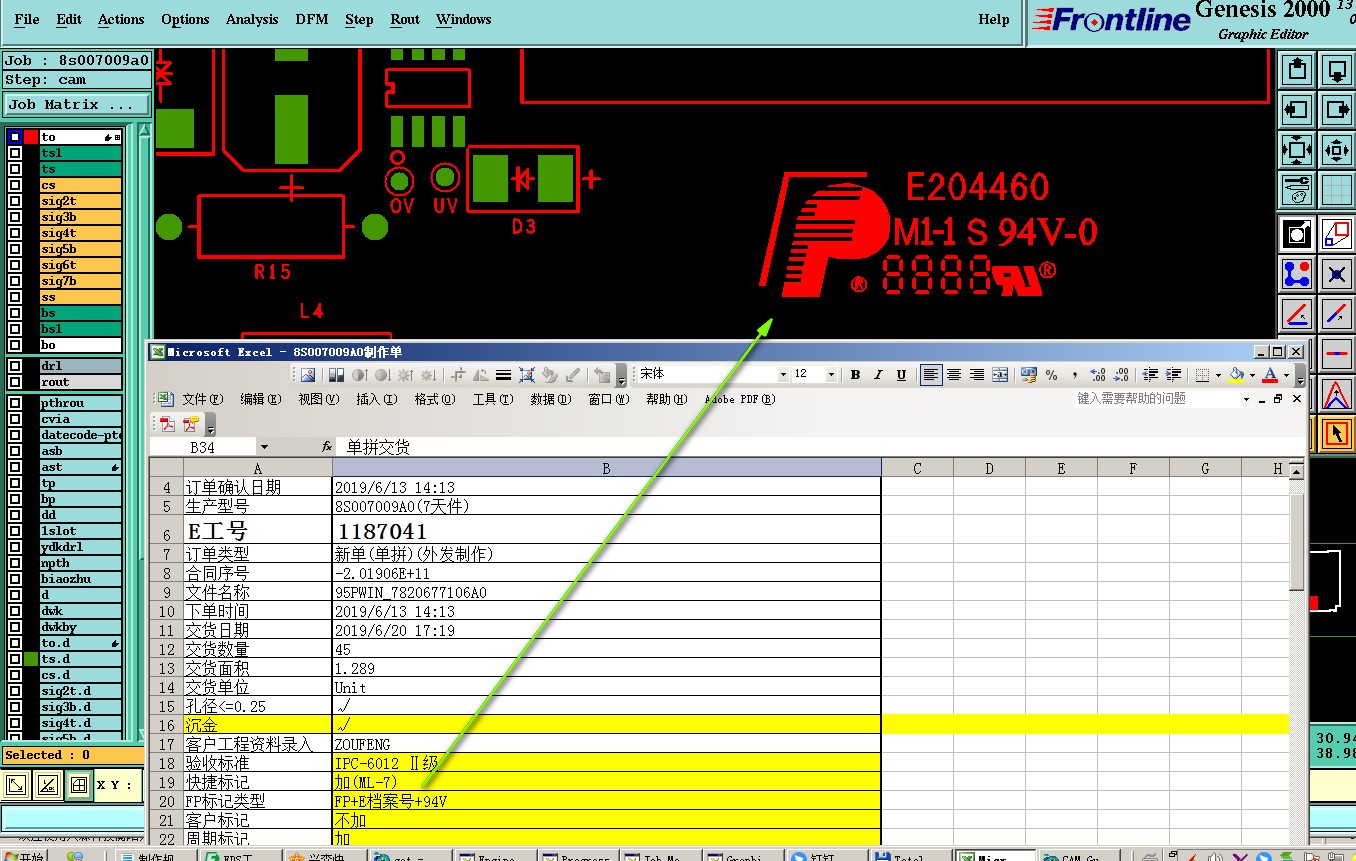Viewport: 1356px width, 861px height.
Task: Click the red triangle arrow tool icon
Action: (x=1337, y=394)
